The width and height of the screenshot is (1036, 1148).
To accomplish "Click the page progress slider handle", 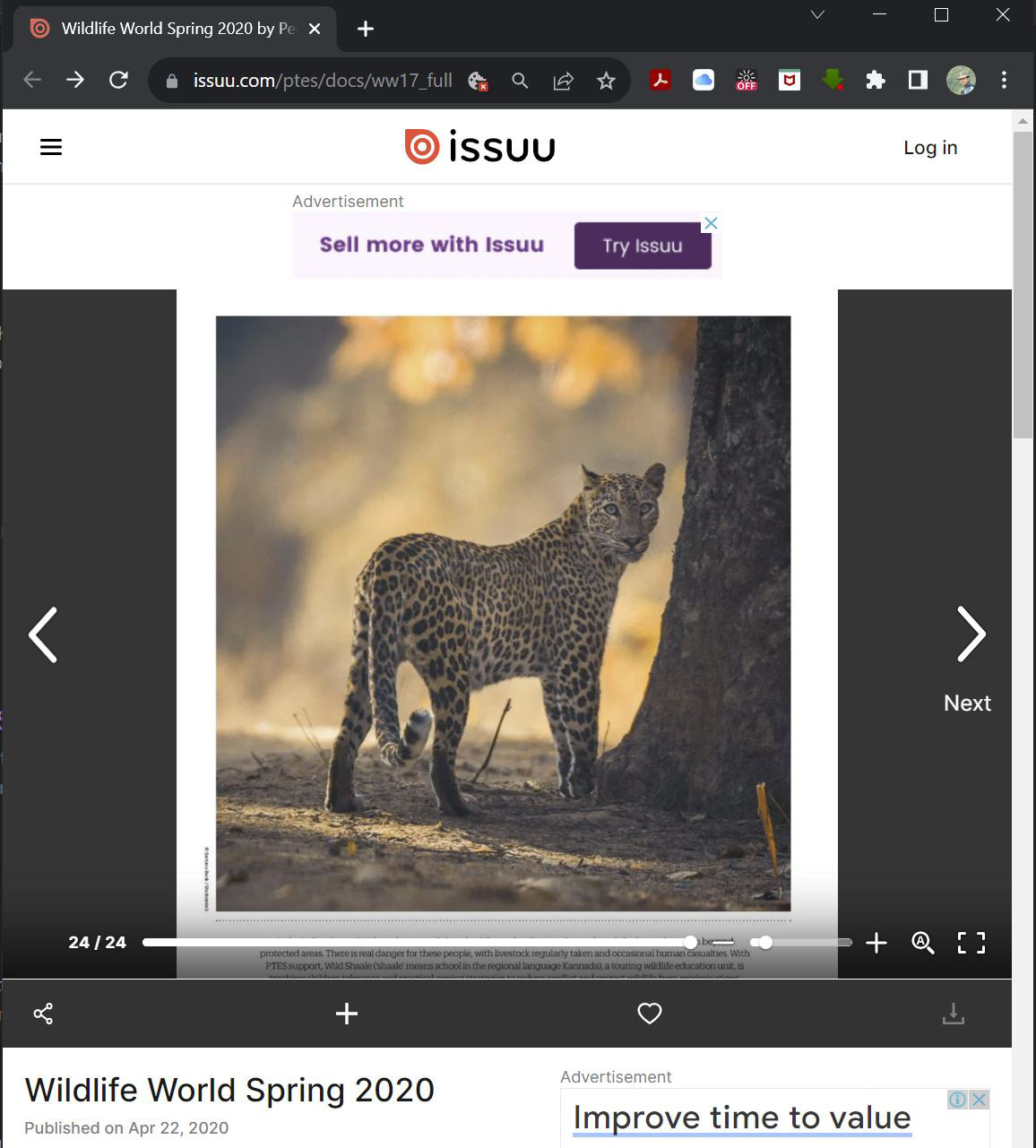I will point(690,942).
